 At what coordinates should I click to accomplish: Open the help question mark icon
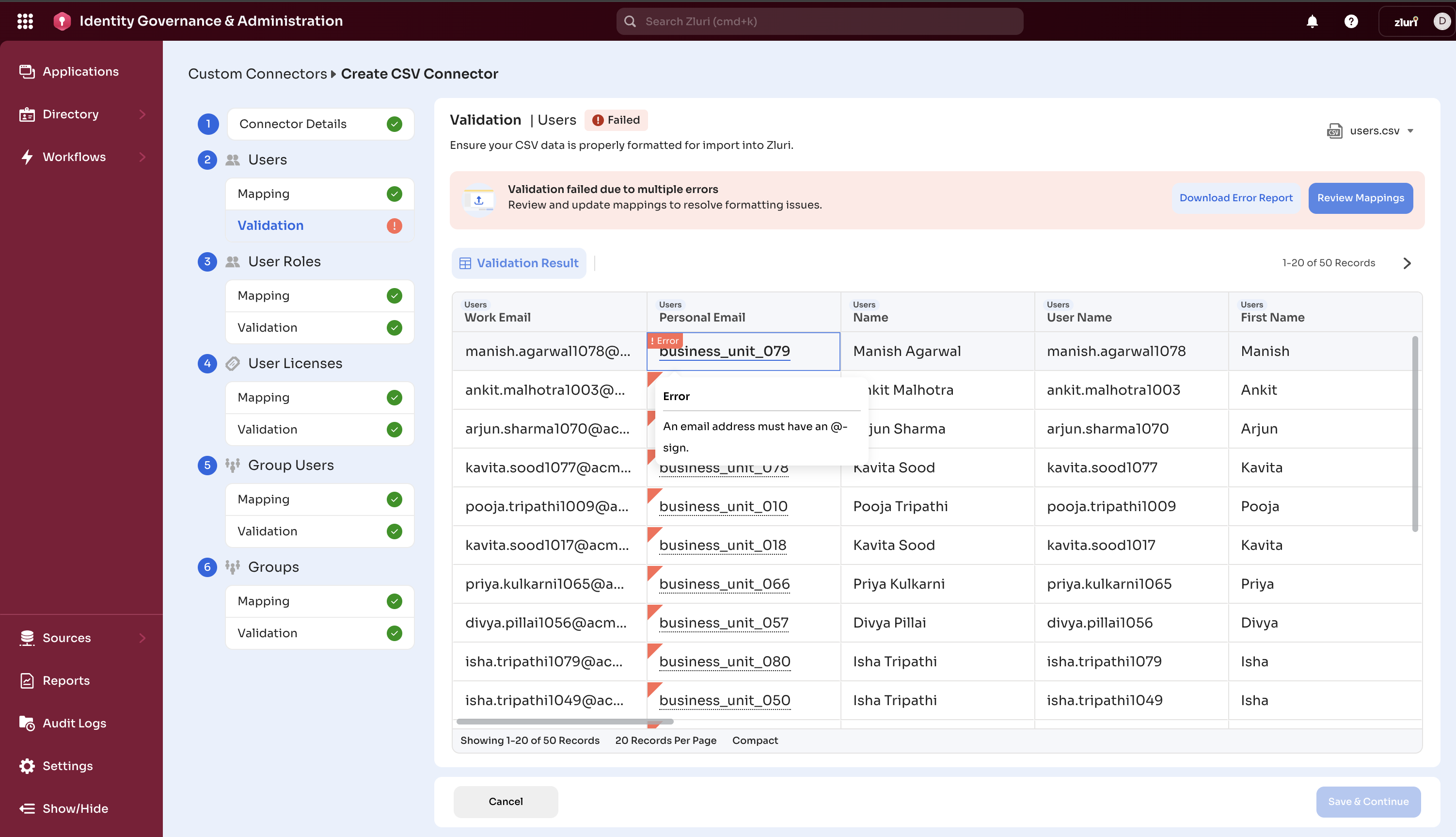(x=1351, y=21)
